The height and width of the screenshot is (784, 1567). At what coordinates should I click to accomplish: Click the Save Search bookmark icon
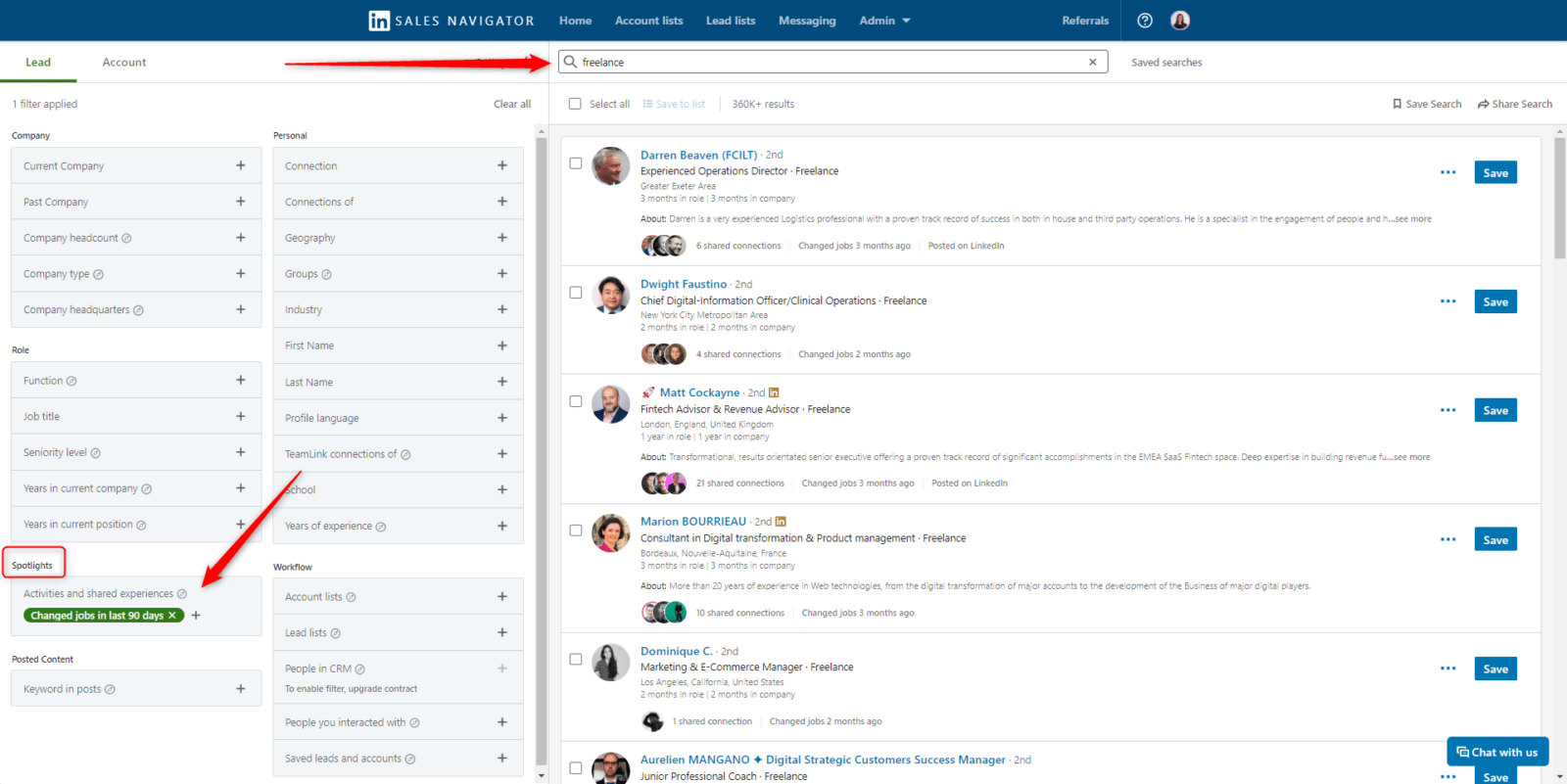point(1398,104)
